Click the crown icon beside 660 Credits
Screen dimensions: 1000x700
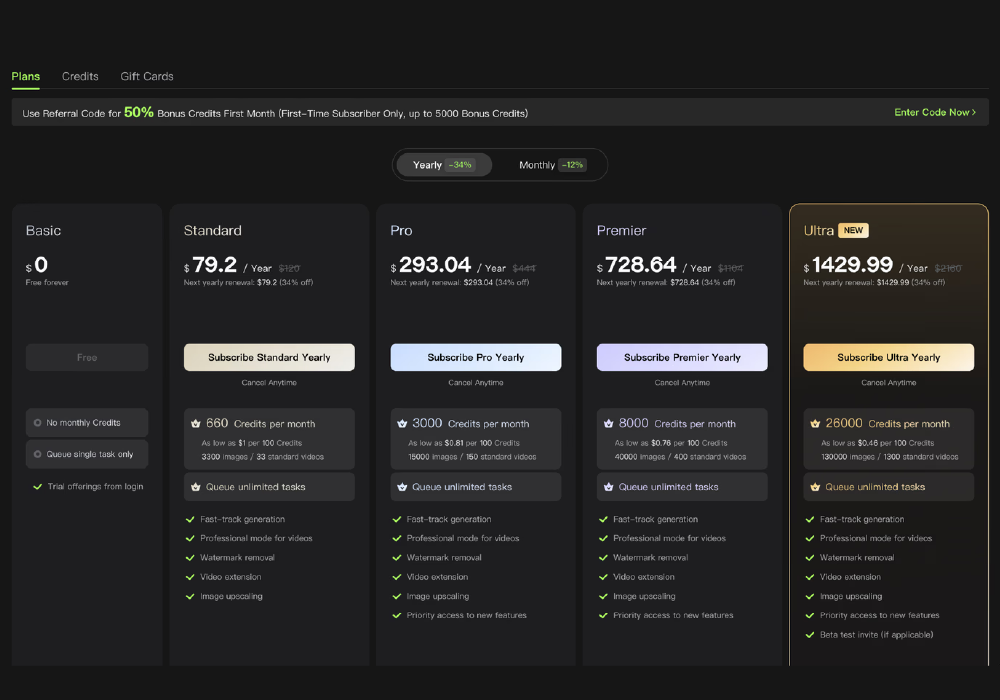(x=196, y=424)
